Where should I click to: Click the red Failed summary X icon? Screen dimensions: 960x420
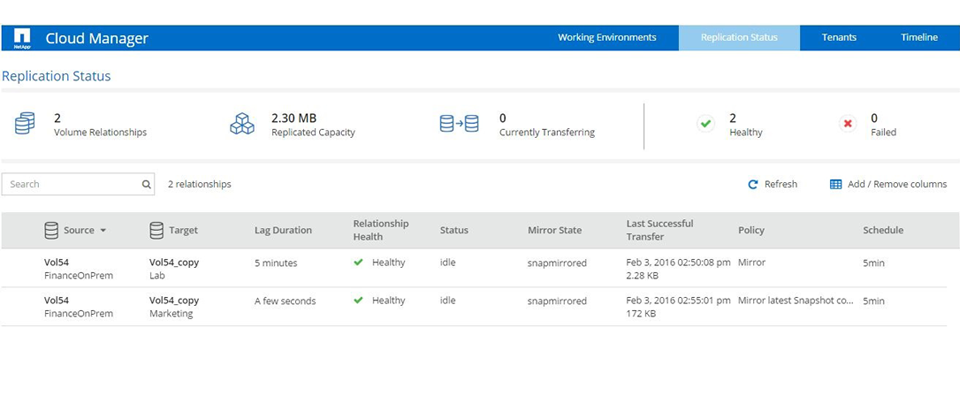click(848, 124)
